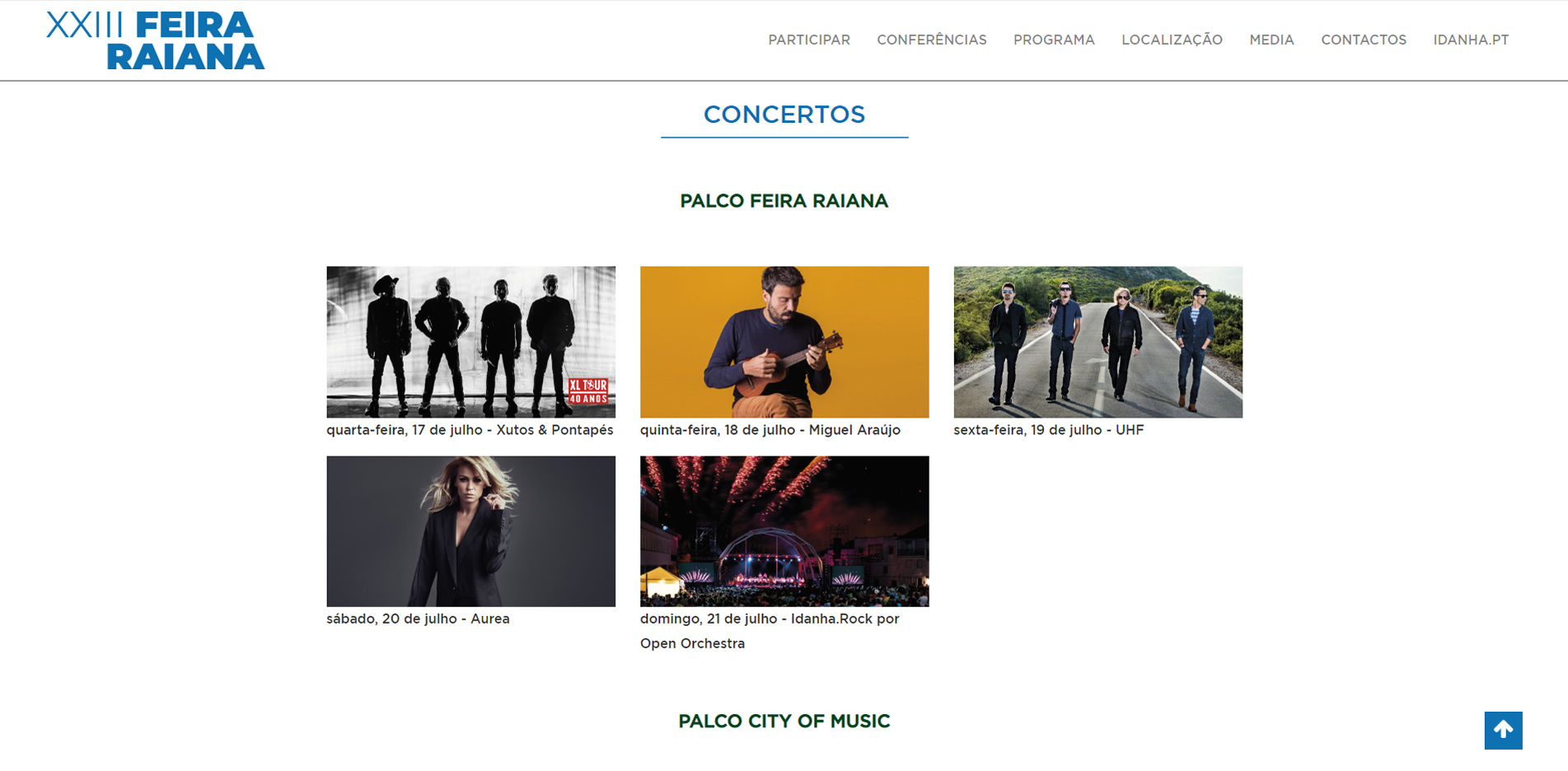Click the Media navigation item

point(1271,40)
